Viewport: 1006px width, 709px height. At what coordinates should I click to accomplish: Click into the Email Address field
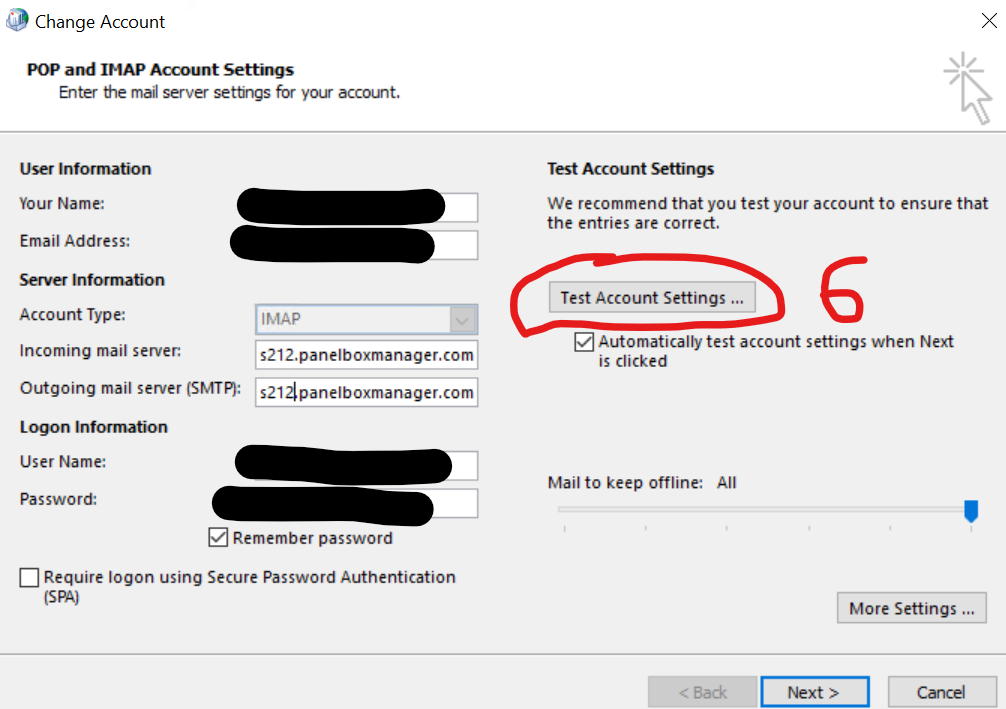pos(456,245)
